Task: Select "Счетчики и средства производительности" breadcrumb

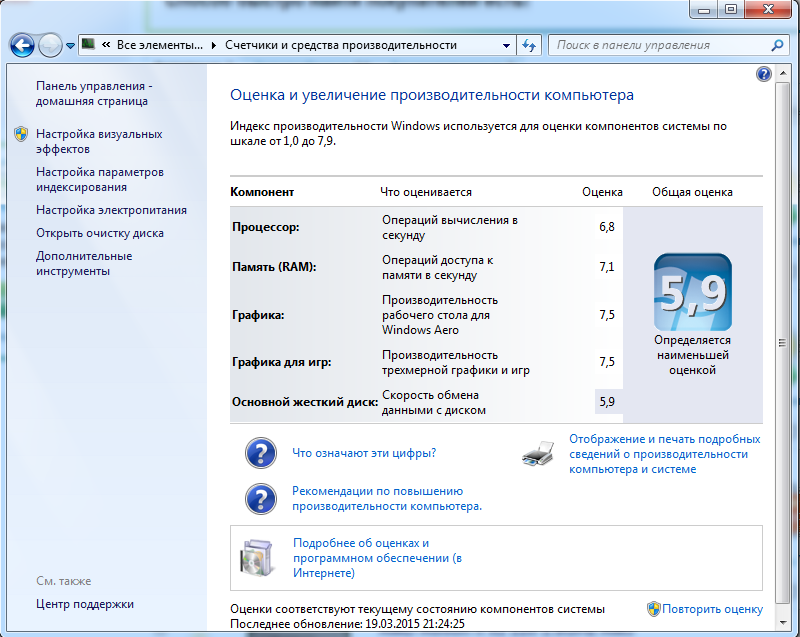Action: 340,45
